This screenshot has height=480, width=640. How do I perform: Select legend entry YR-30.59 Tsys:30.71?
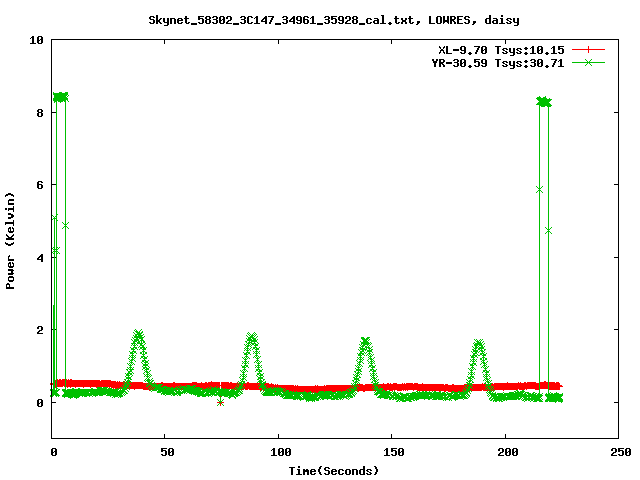[498, 63]
